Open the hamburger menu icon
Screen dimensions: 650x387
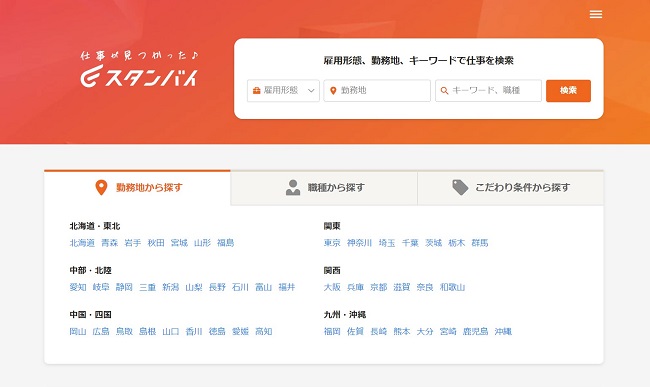point(596,15)
